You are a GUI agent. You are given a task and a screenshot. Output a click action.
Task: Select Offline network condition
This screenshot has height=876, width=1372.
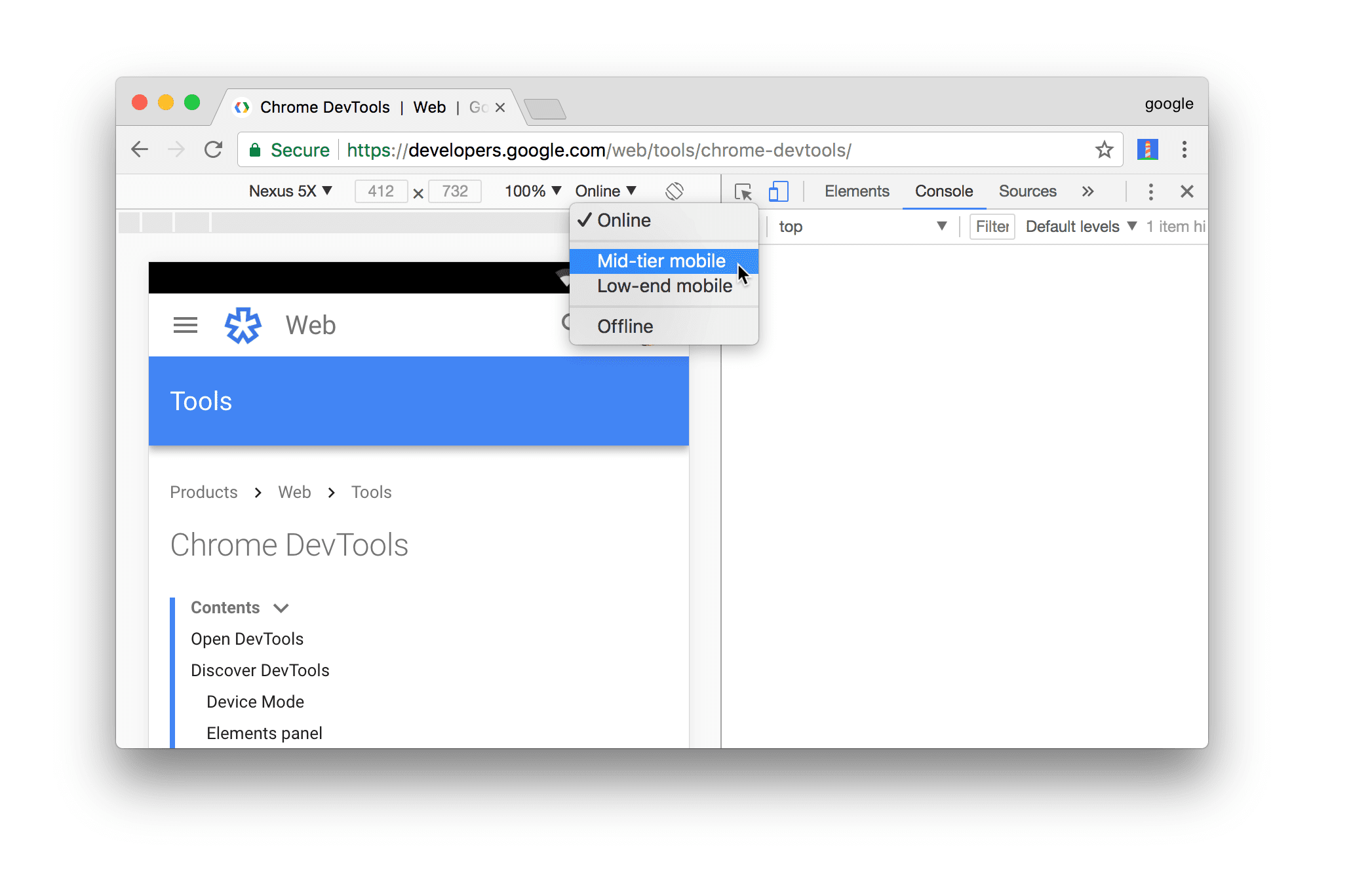click(x=625, y=326)
